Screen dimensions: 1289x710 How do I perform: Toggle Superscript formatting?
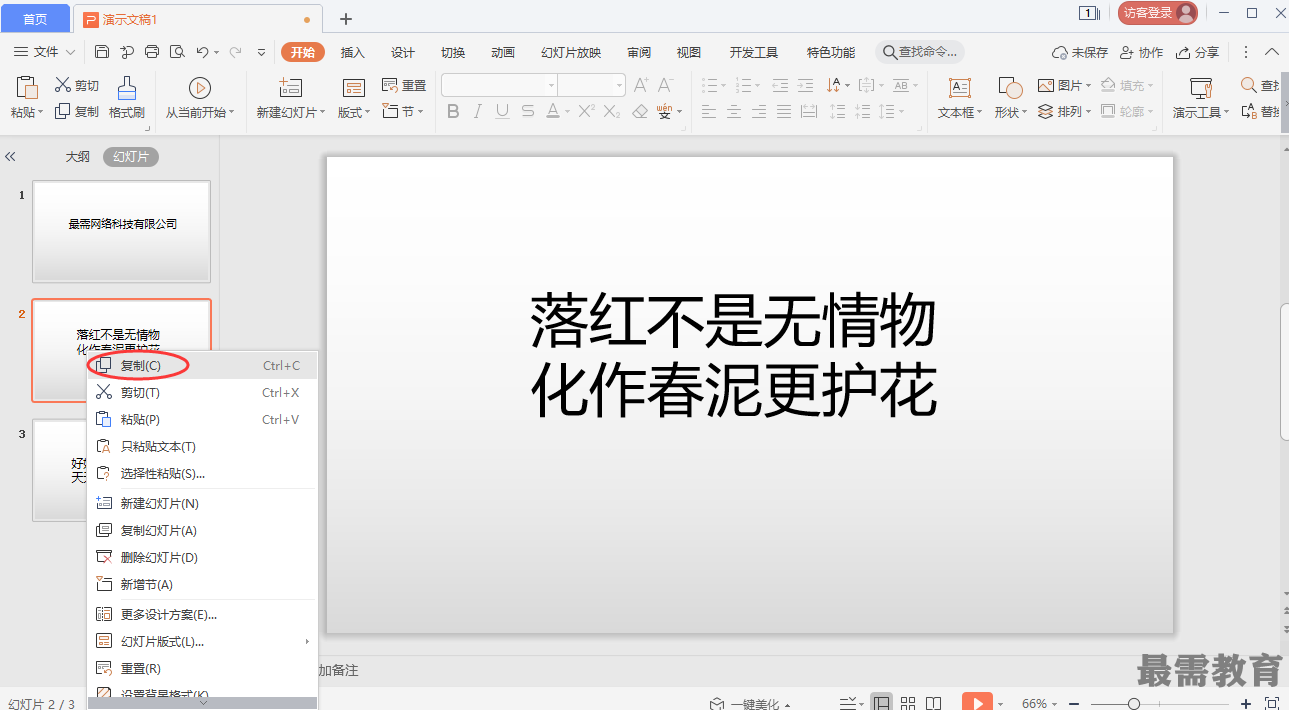587,112
